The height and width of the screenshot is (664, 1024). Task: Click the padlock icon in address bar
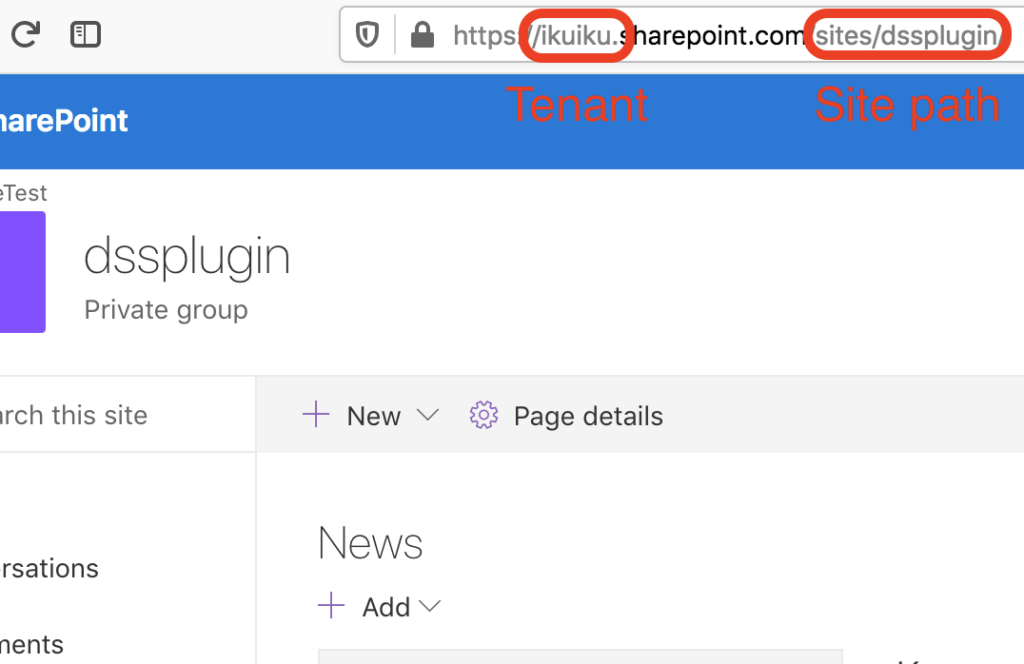[422, 34]
